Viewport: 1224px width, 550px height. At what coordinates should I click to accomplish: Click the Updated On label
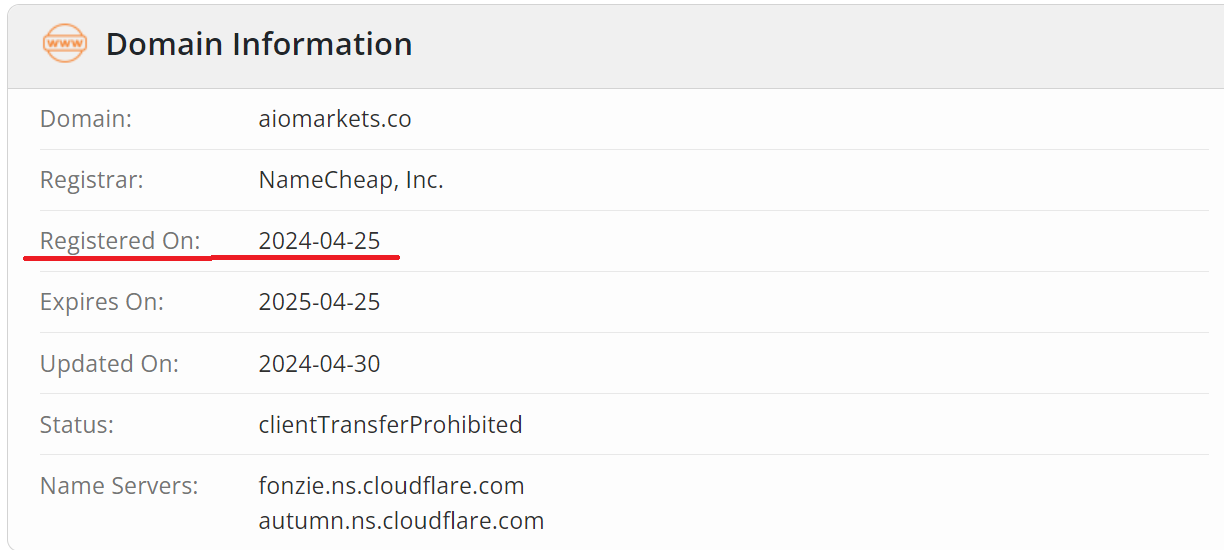pyautogui.click(x=109, y=364)
